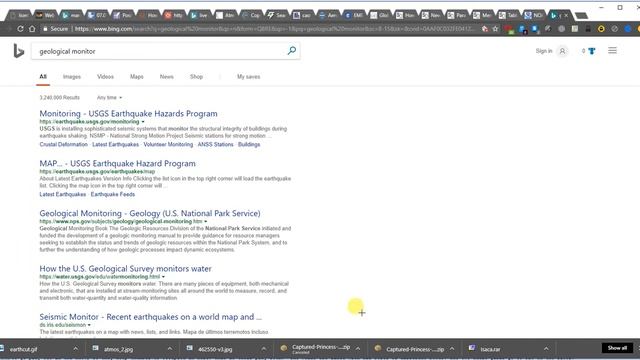Viewport: 640px width, 360px height.
Task: Click the Buildings sublink
Action: tap(249, 144)
